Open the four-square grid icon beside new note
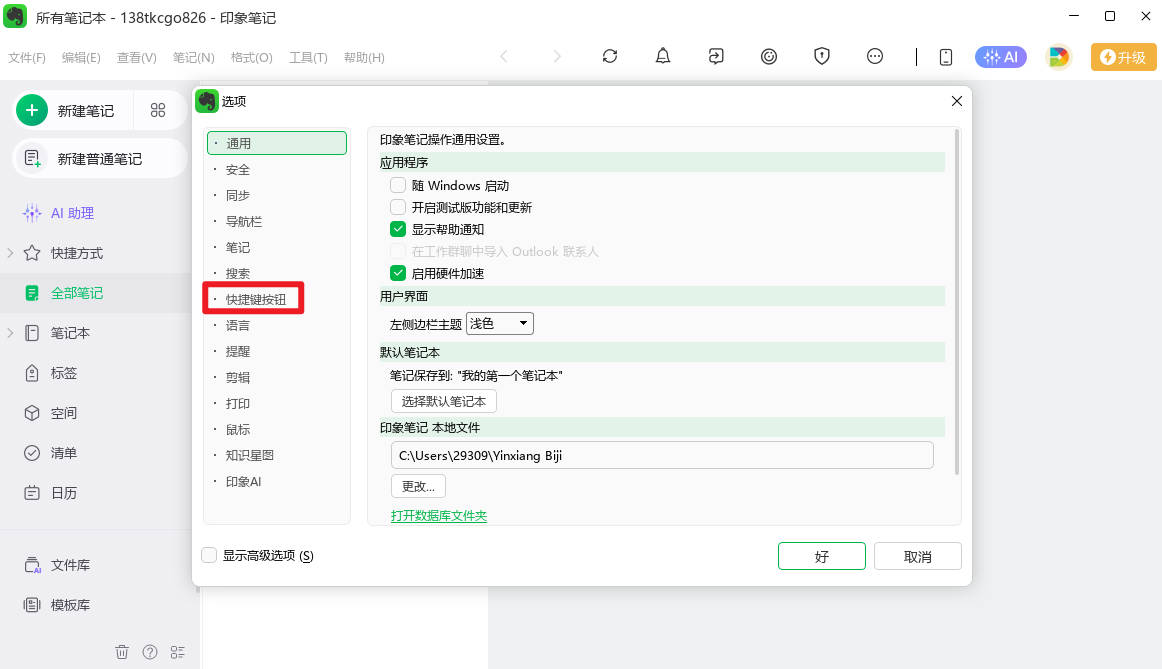 [158, 110]
